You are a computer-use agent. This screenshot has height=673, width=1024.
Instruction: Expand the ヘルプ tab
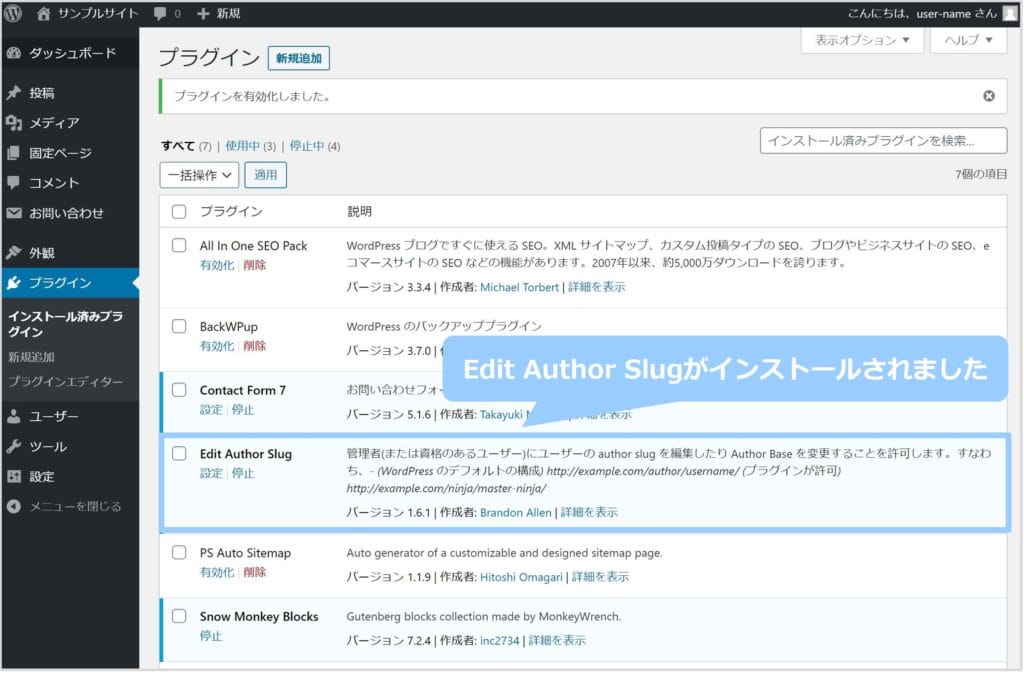968,40
